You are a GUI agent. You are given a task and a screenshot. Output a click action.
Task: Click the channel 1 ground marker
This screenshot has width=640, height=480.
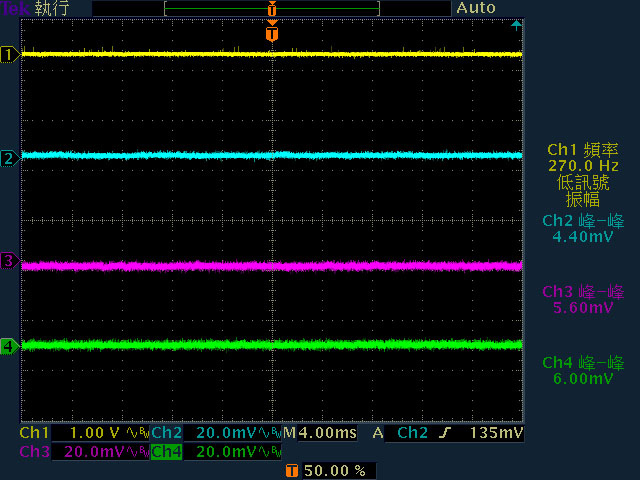(x=10, y=54)
